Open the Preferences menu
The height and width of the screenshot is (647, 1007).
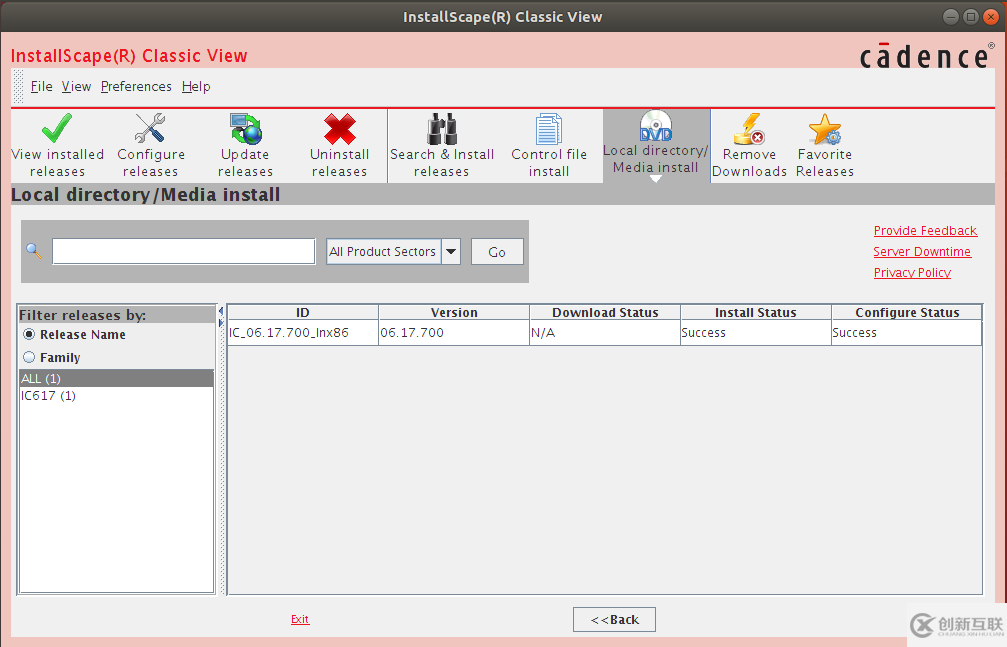[x=136, y=86]
